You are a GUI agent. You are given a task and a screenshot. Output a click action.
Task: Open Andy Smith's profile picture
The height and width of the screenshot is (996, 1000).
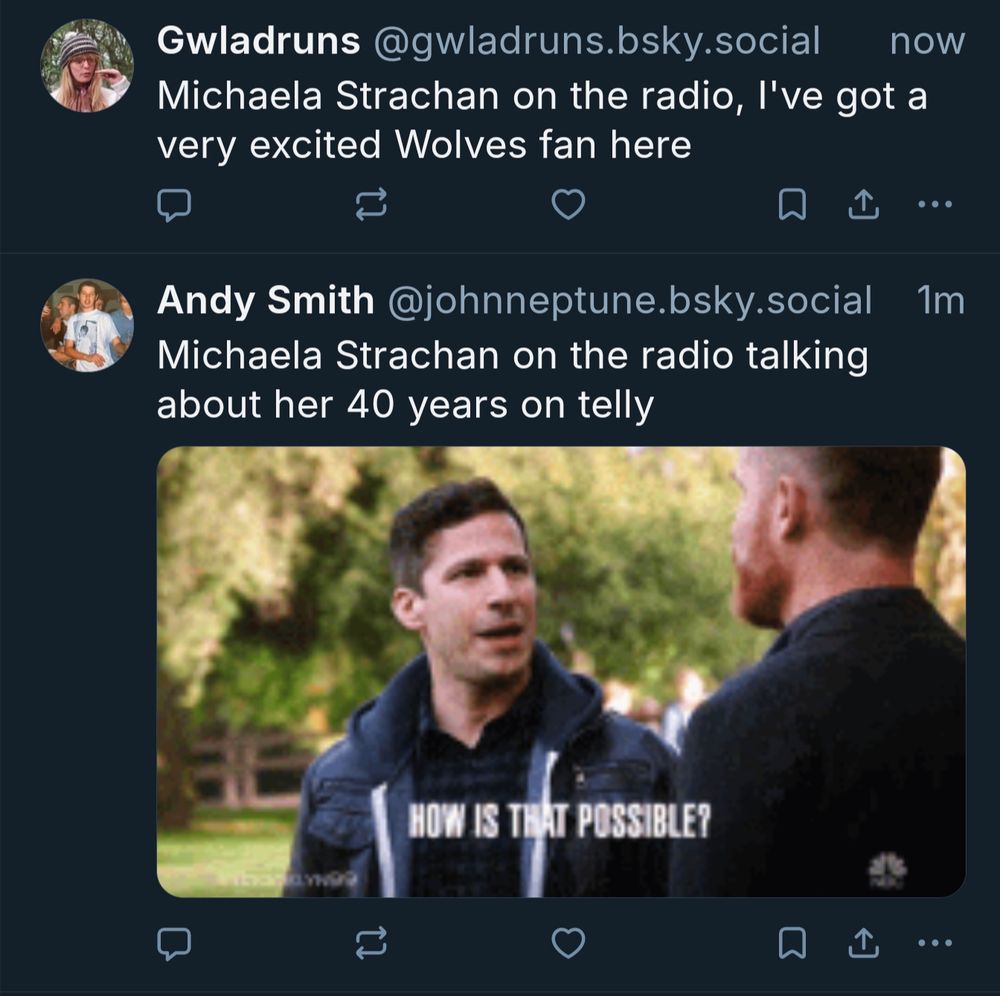click(x=87, y=325)
